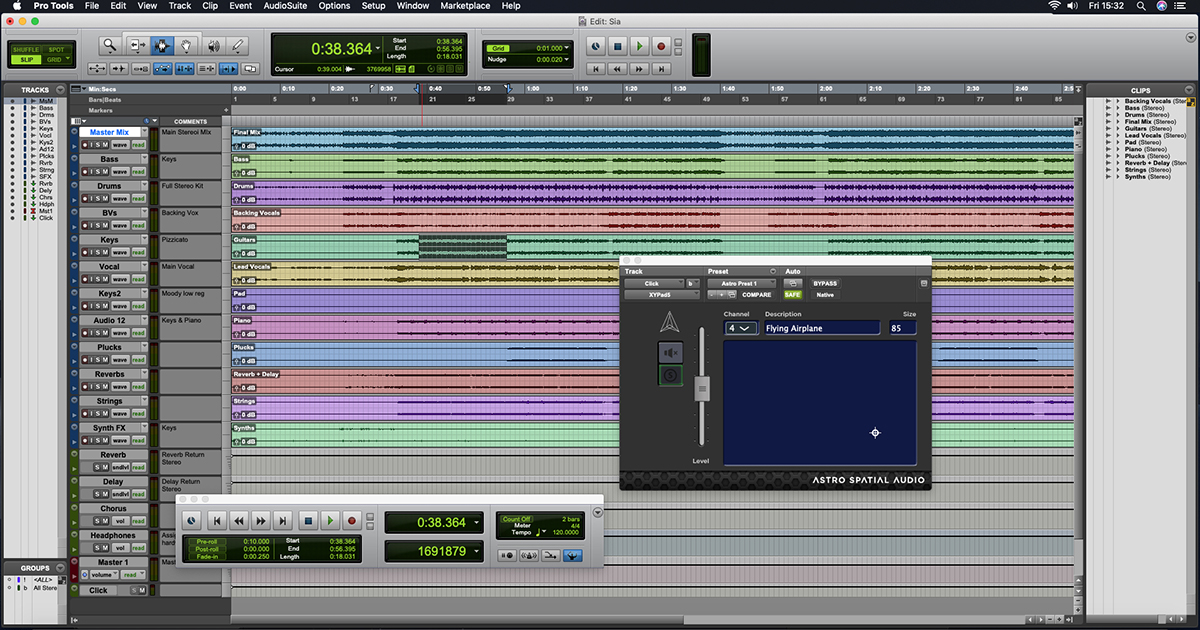Toggle SAFE automation in Astro plugin

[793, 295]
